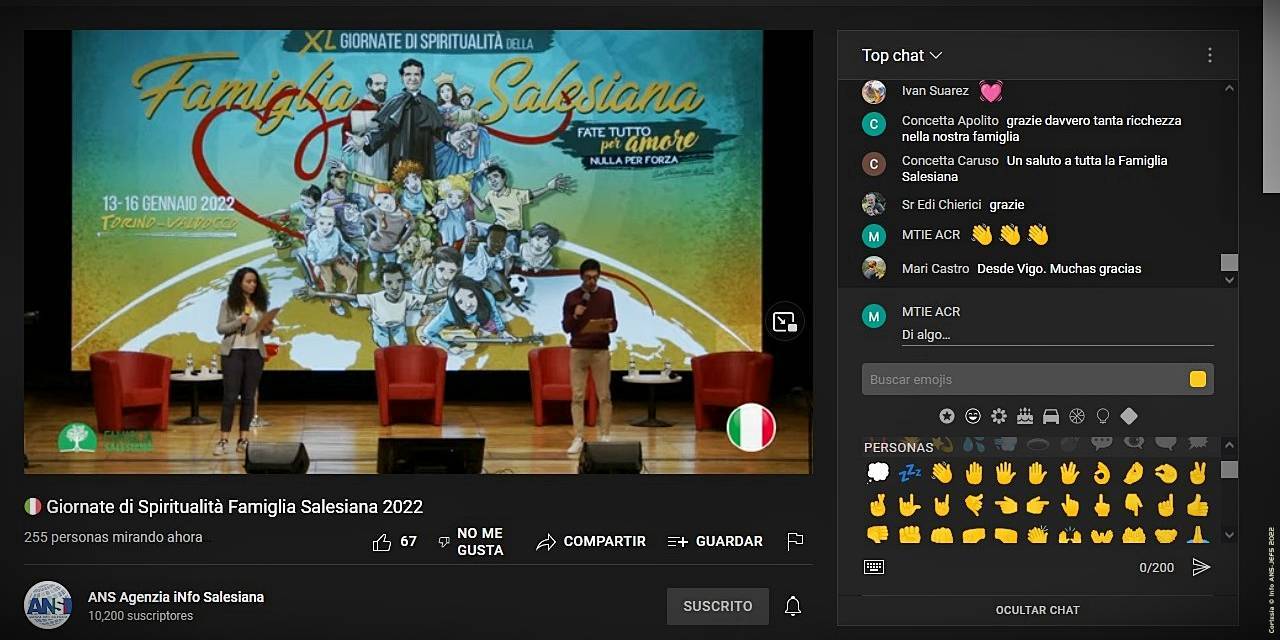Screen dimensions: 1280x640
Task: Pick the middle finger emoji
Action: click(x=1101, y=505)
